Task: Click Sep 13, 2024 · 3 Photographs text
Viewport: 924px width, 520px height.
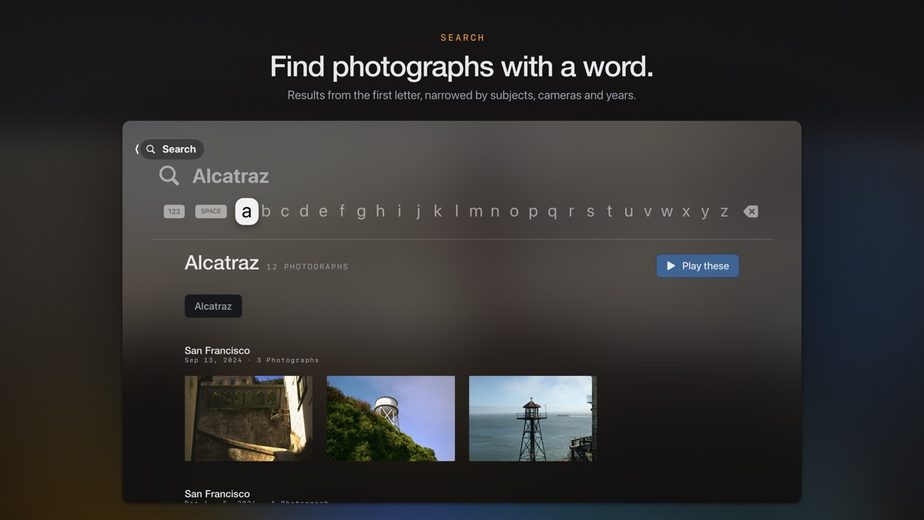Action: [252, 360]
